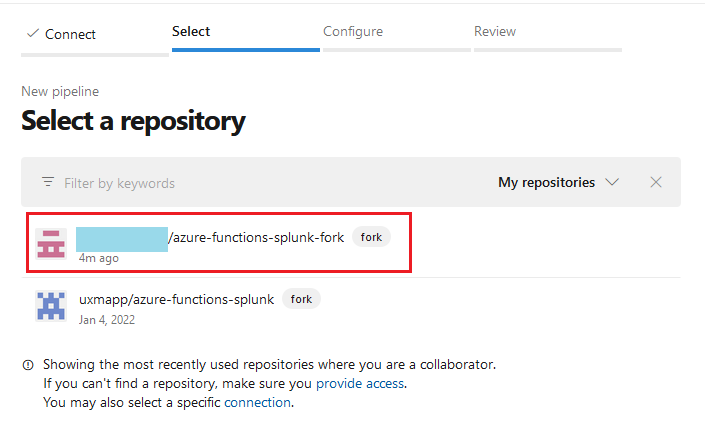Click the blue avatar of uxmapp repository
705x430 pixels.
(51, 307)
